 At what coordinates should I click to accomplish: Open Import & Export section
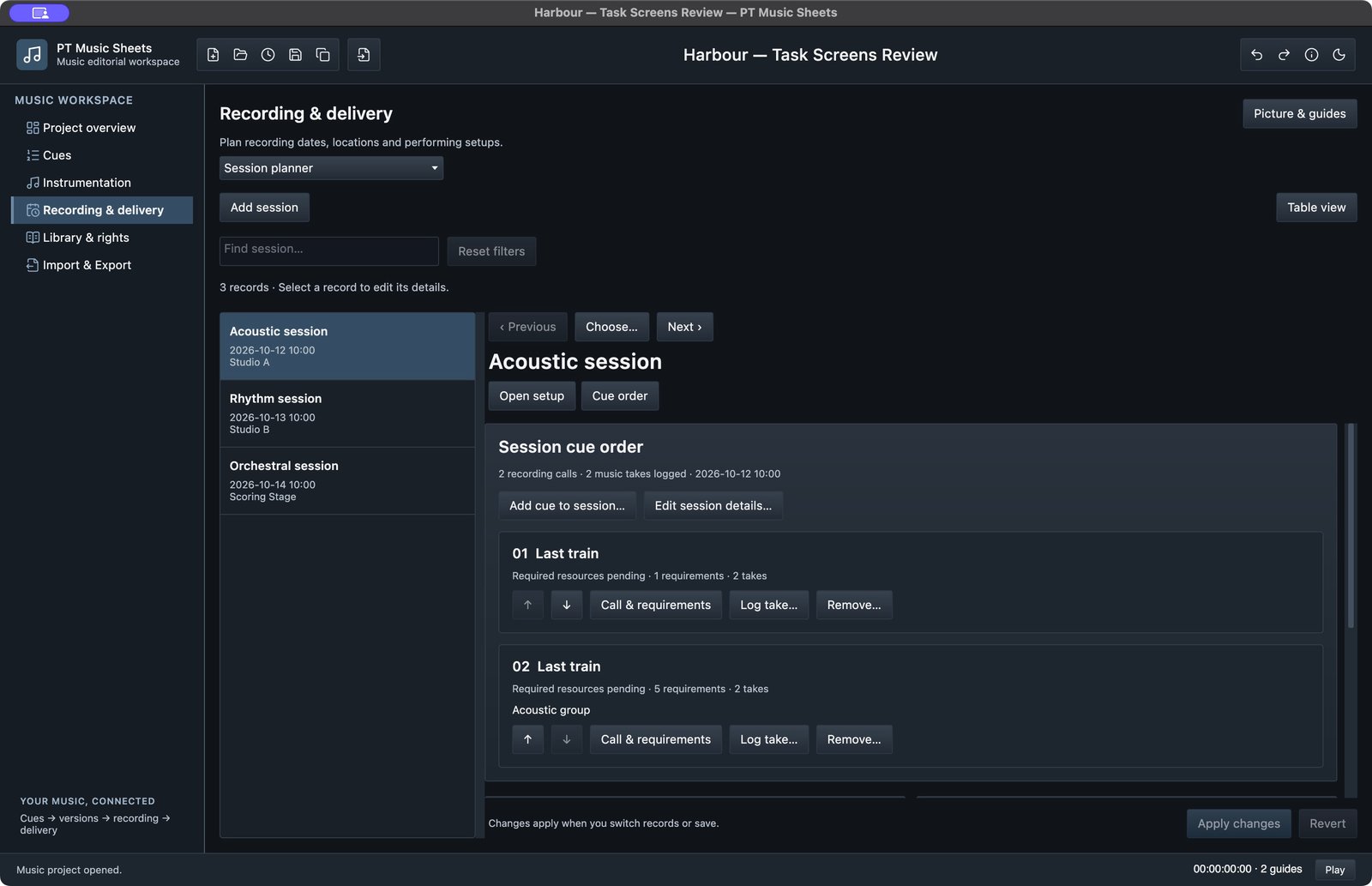pos(102,265)
